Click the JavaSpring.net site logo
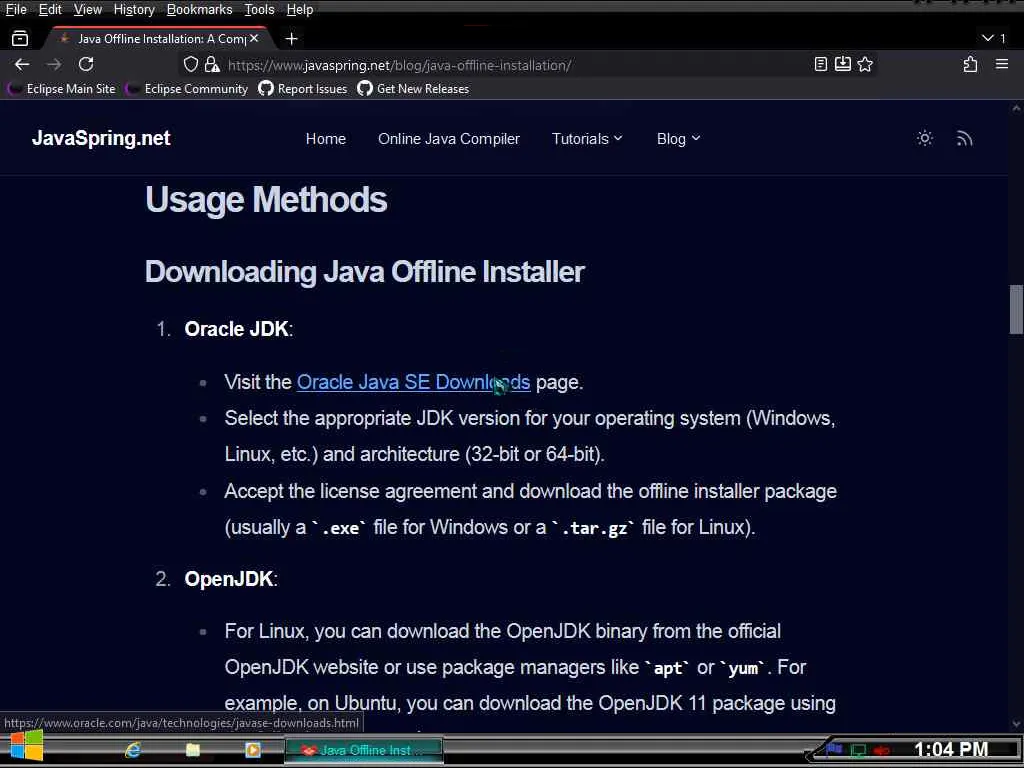 [101, 138]
